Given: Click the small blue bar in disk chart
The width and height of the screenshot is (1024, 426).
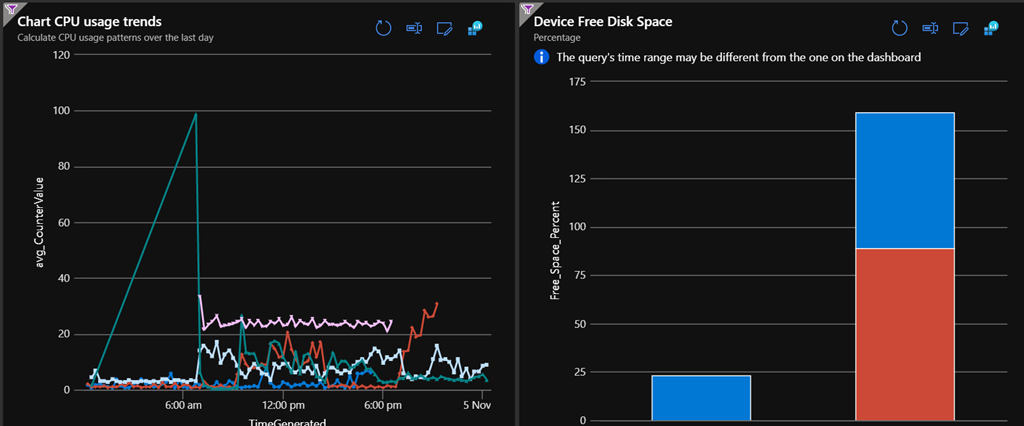Looking at the screenshot, I should point(701,397).
